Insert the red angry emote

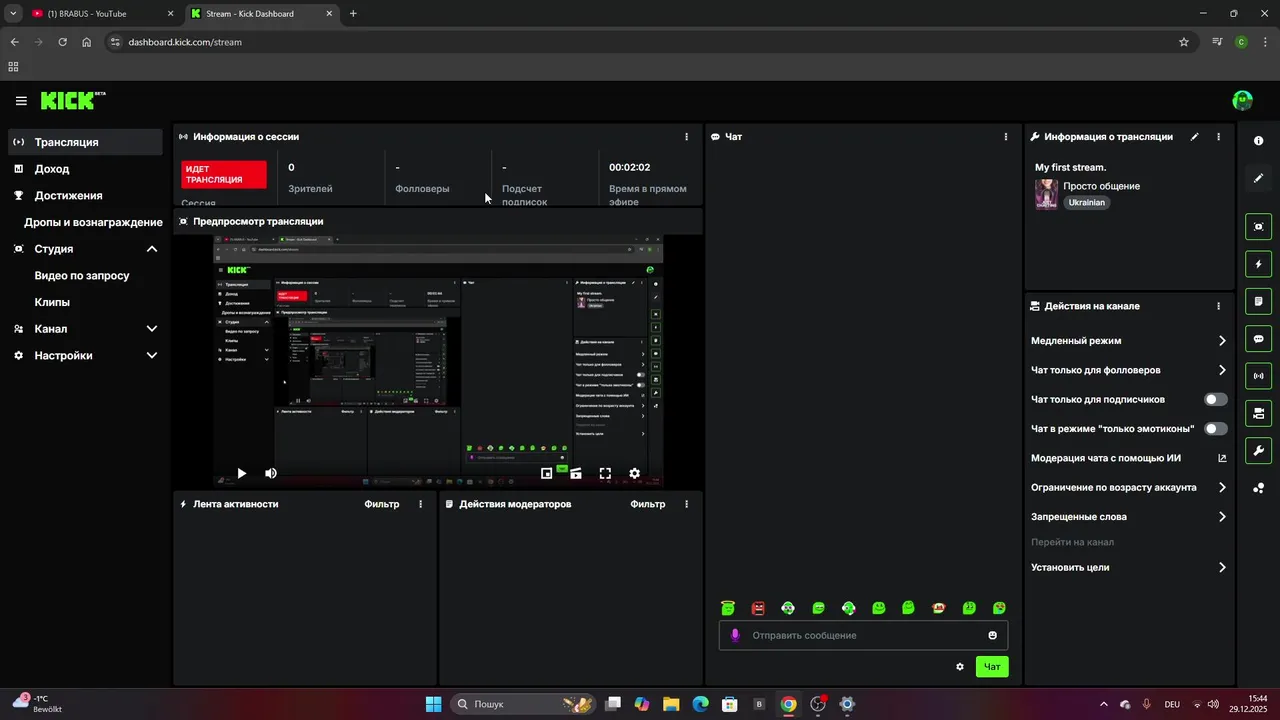click(x=758, y=607)
